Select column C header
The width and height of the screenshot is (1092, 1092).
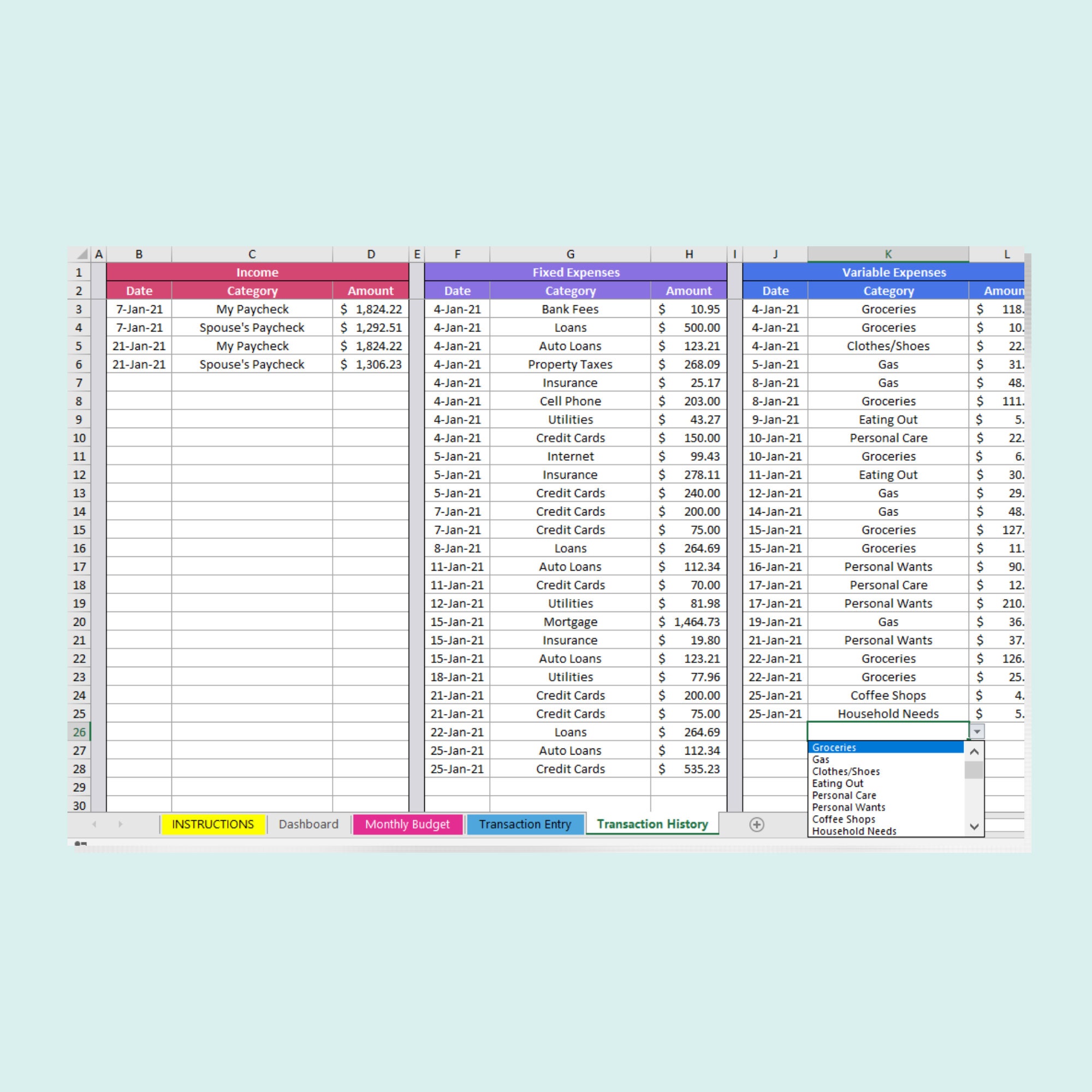pyautogui.click(x=252, y=254)
